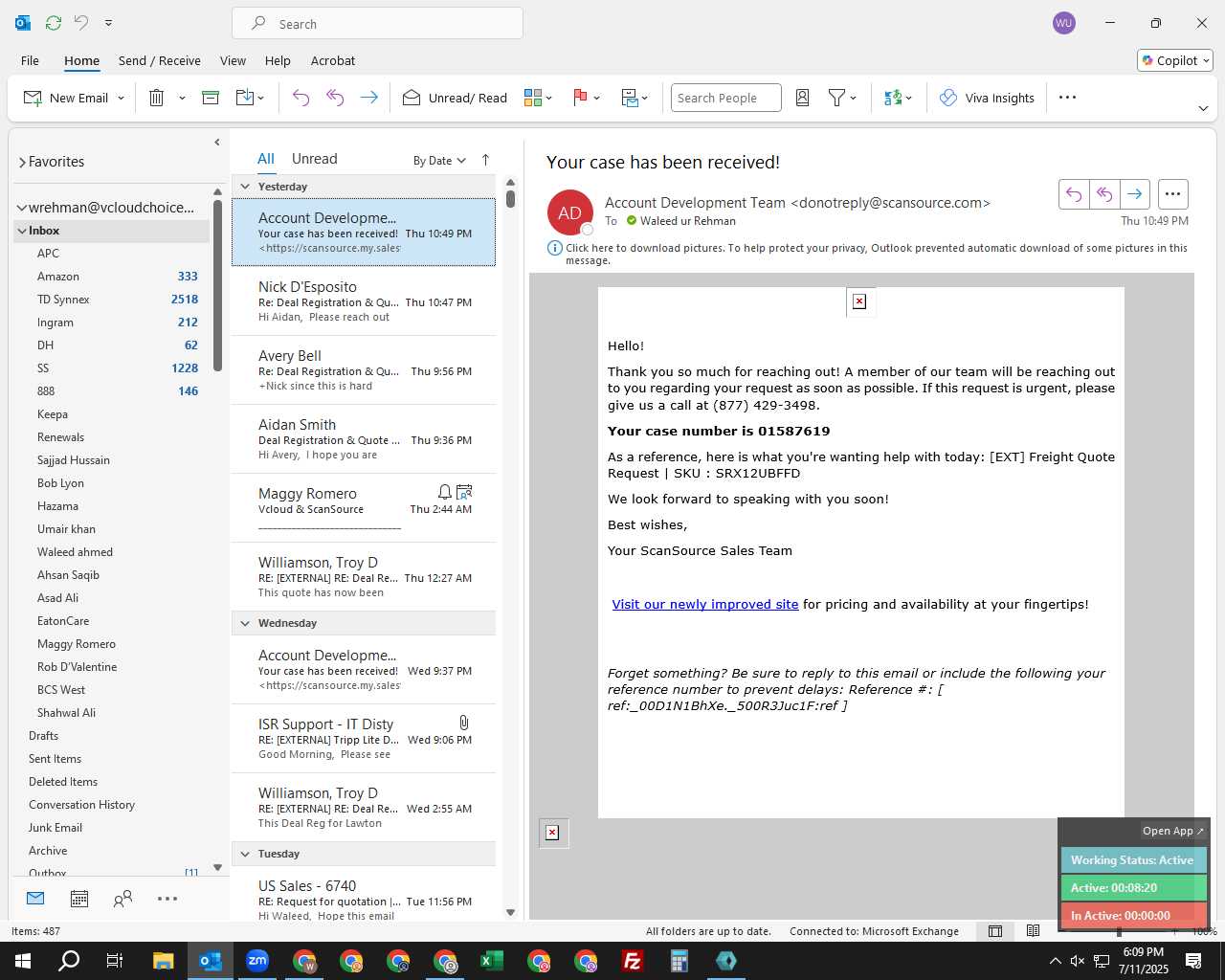Click the Undo icon in title bar
The width and height of the screenshot is (1225, 980).
click(x=81, y=22)
